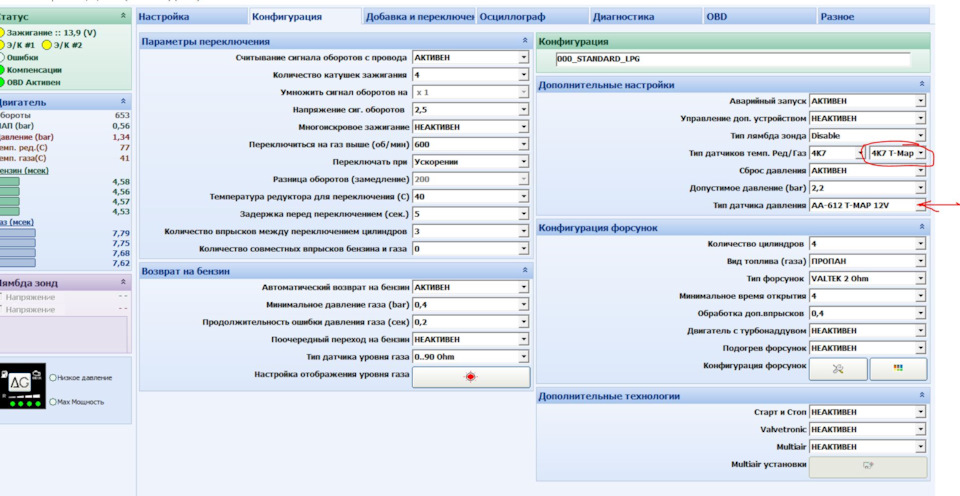Click the Бензин (мсек) link
Image resolution: width=960 pixels, height=496 pixels.
click(x=24, y=170)
